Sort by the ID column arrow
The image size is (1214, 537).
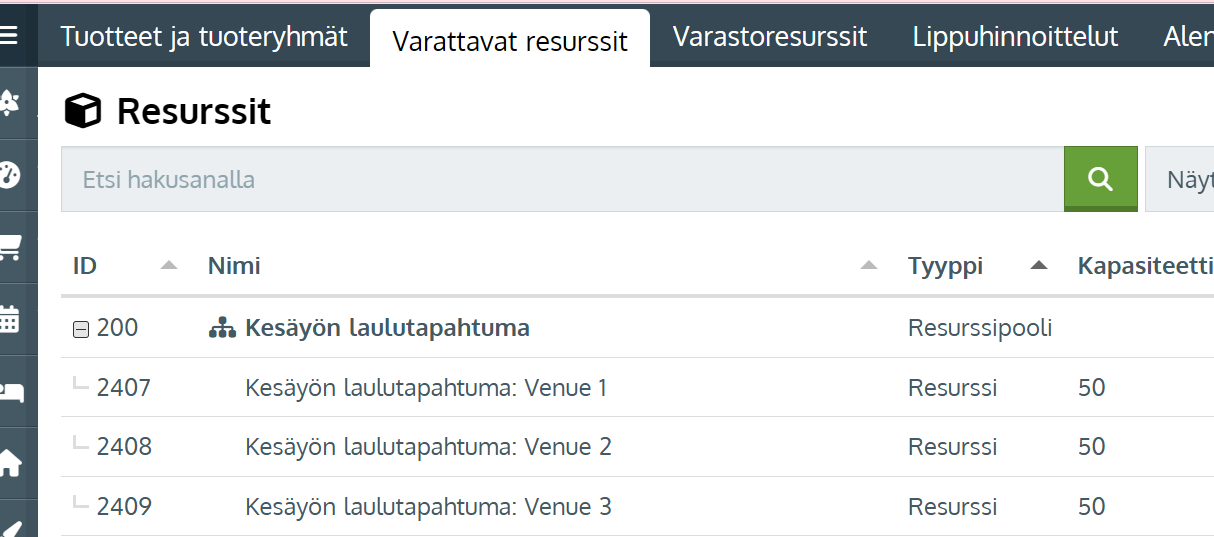[x=169, y=266]
